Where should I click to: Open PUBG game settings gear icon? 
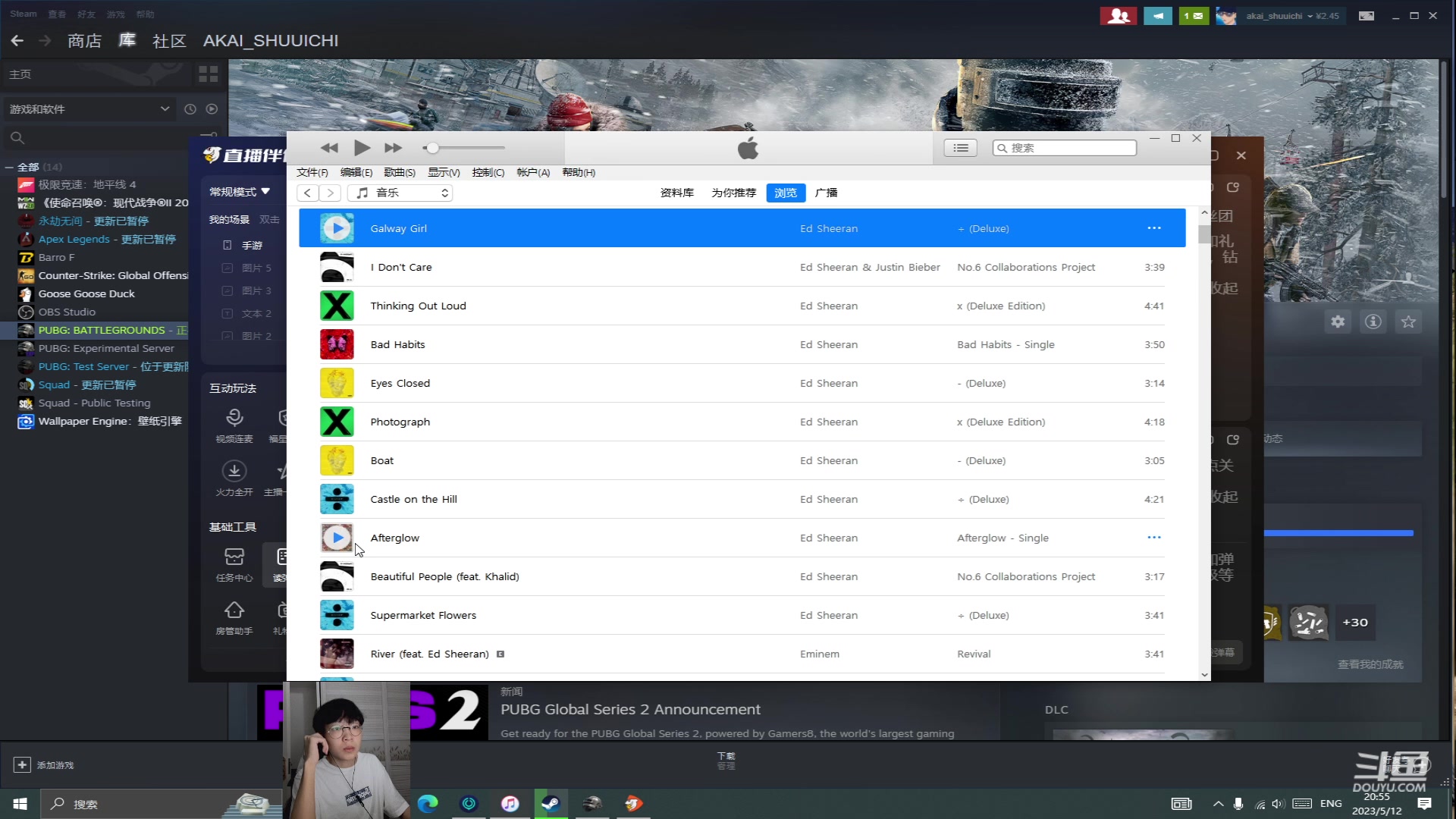pos(1338,322)
